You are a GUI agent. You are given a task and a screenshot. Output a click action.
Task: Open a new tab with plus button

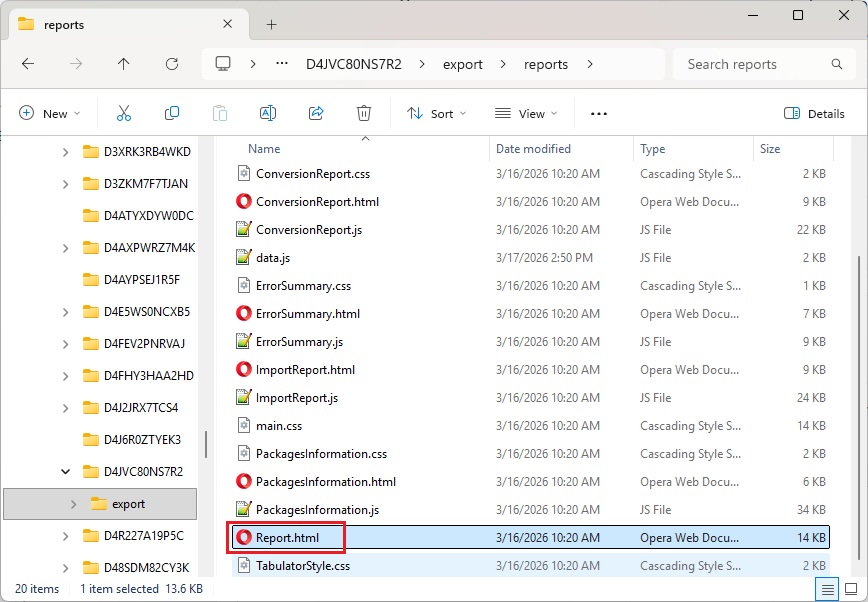click(271, 24)
